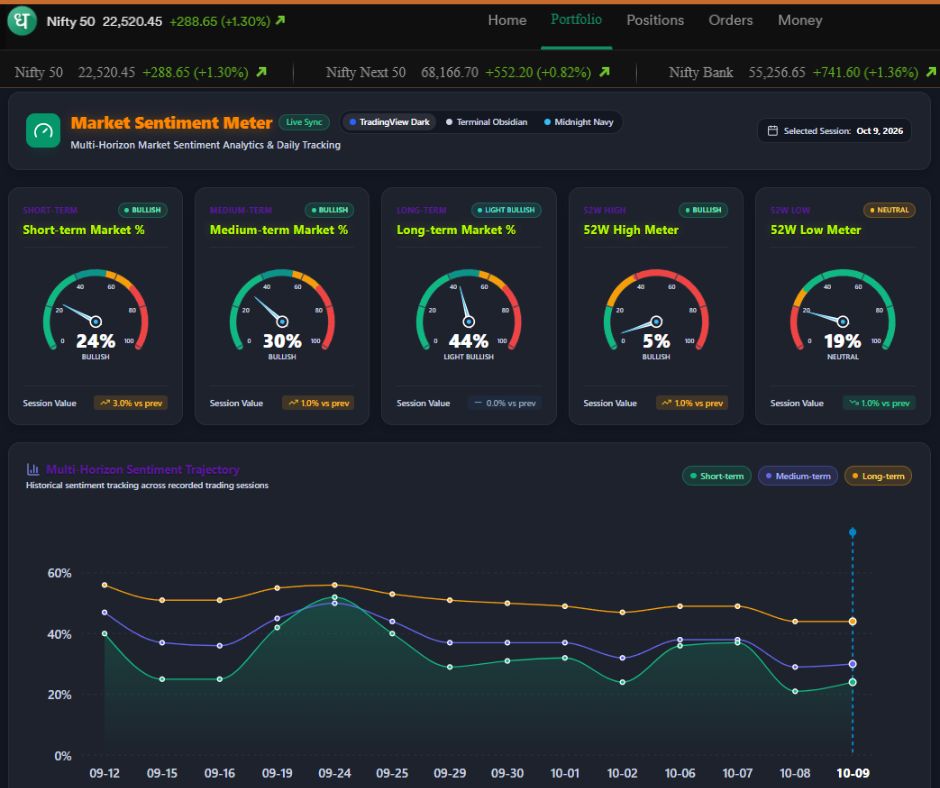The height and width of the screenshot is (788, 940).
Task: Click the 'Market Sentiment Meter' heading
Action: pyautogui.click(x=171, y=122)
